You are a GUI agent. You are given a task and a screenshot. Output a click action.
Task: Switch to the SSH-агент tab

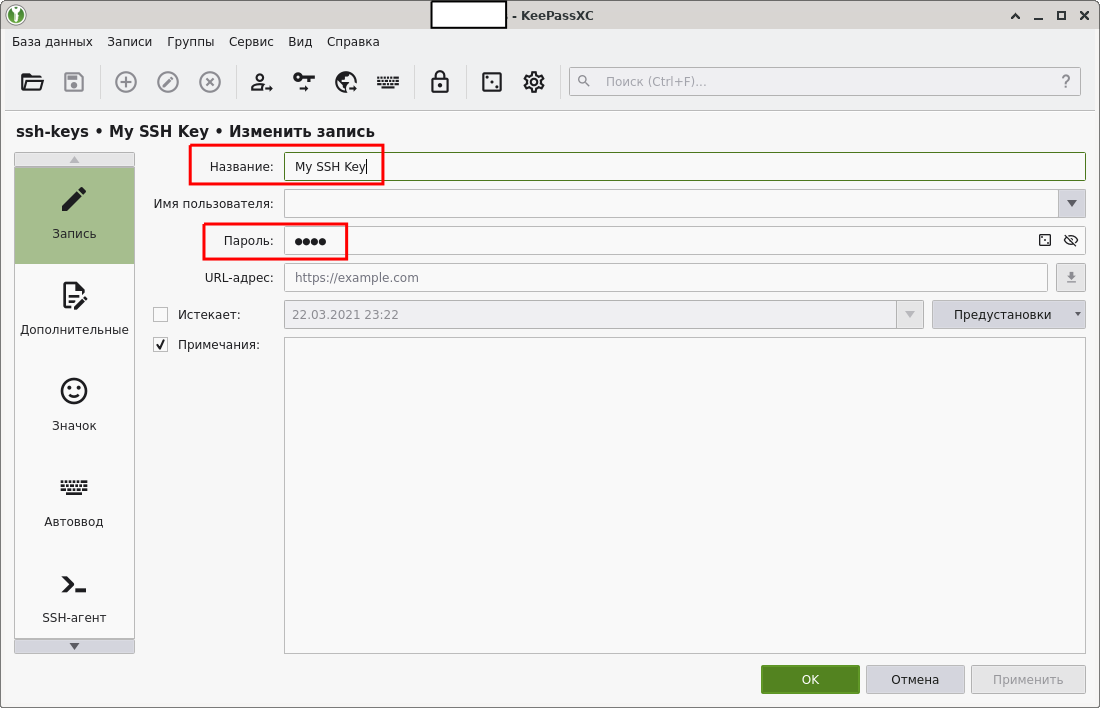(74, 596)
